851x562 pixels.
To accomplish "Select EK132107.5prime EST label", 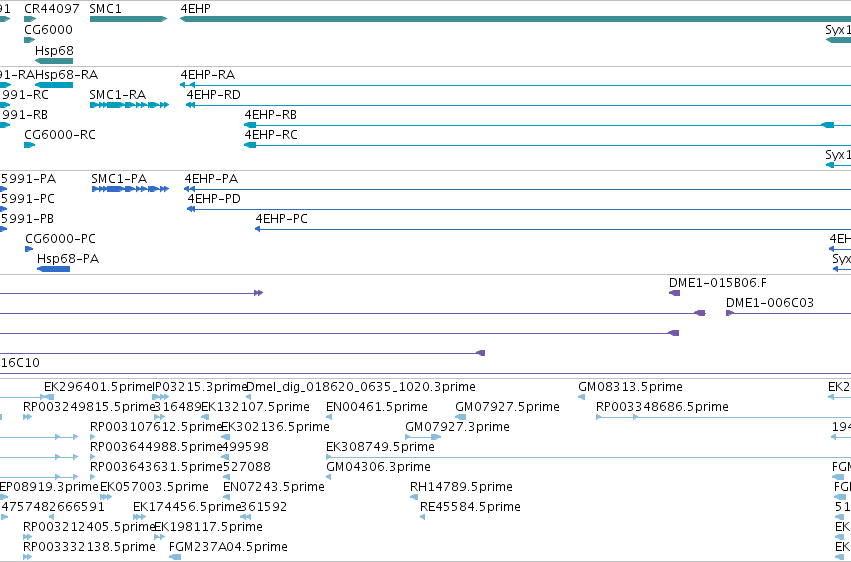I will point(255,407).
